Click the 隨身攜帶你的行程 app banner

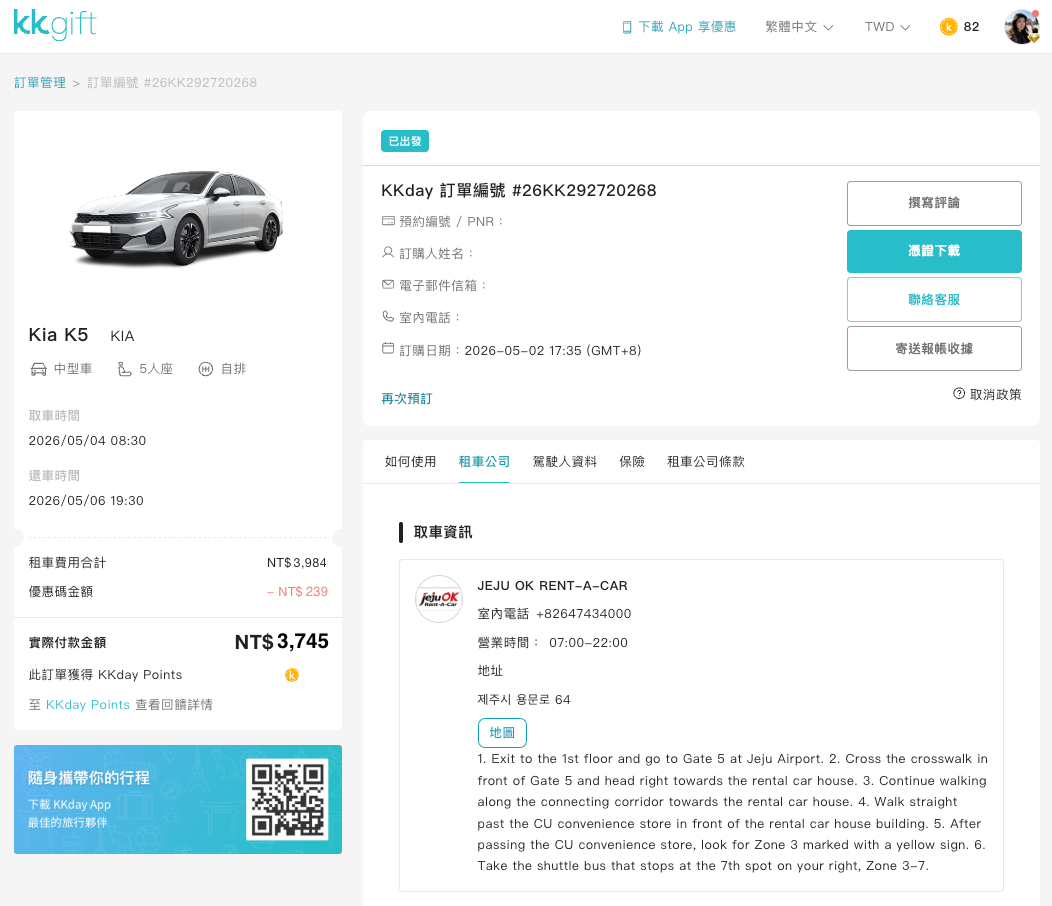pyautogui.click(x=178, y=799)
